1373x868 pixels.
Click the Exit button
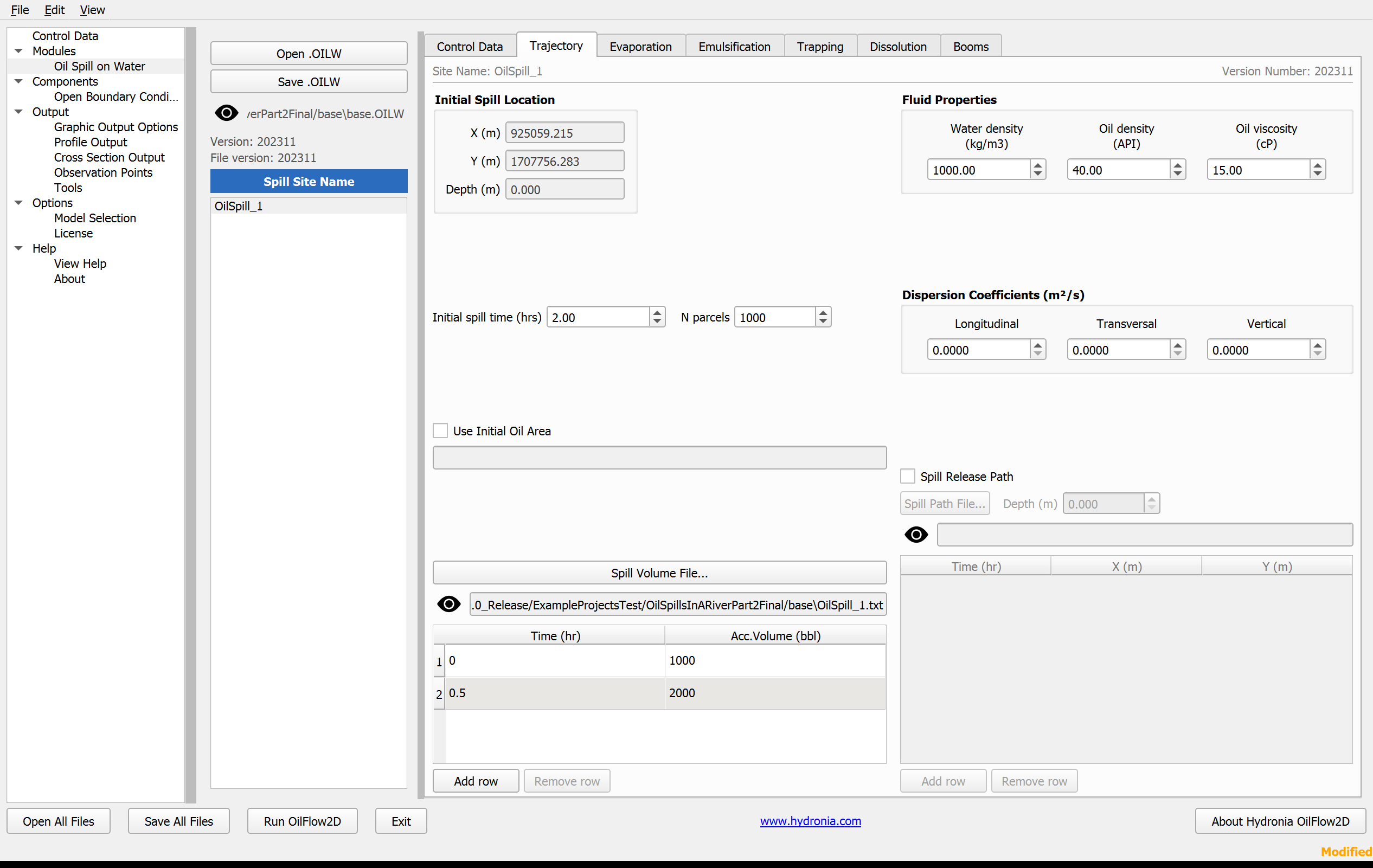click(401, 821)
